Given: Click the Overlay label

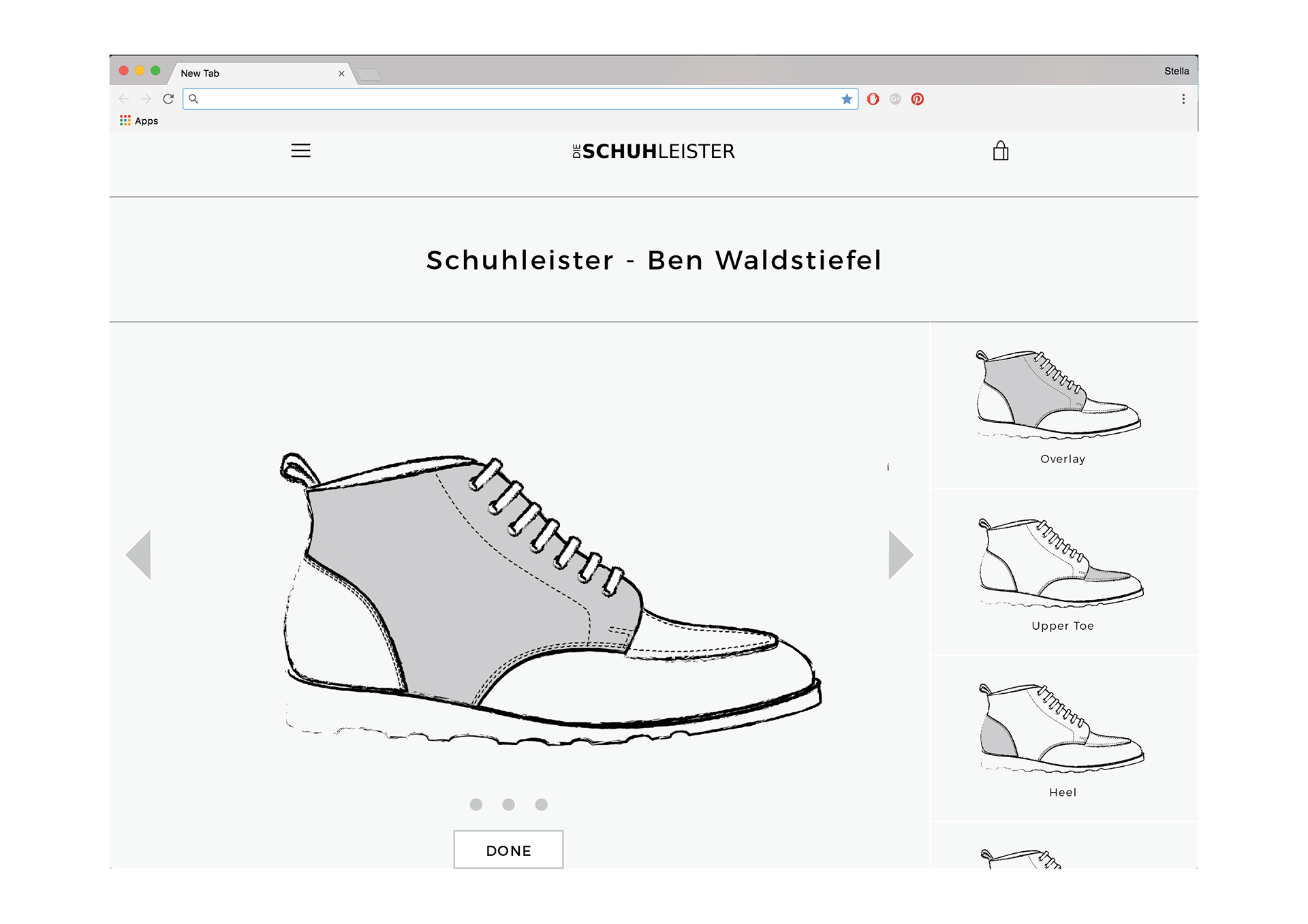Looking at the screenshot, I should click(1063, 459).
